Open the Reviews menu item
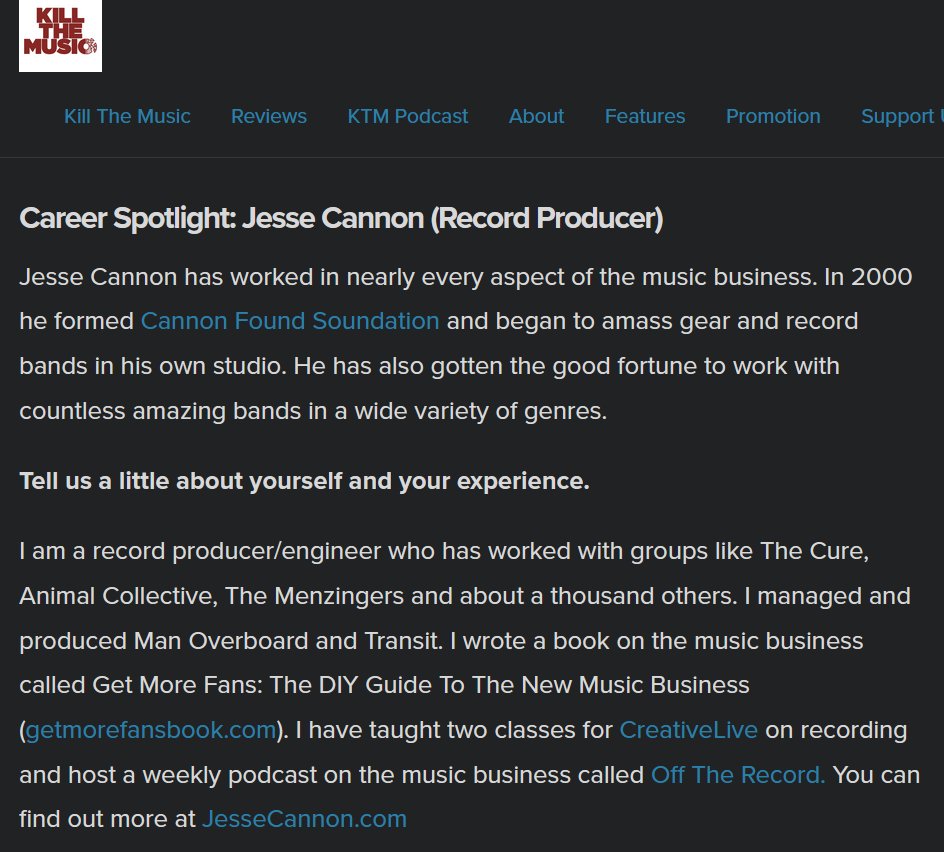Screen dimensions: 944x852 [x=269, y=116]
